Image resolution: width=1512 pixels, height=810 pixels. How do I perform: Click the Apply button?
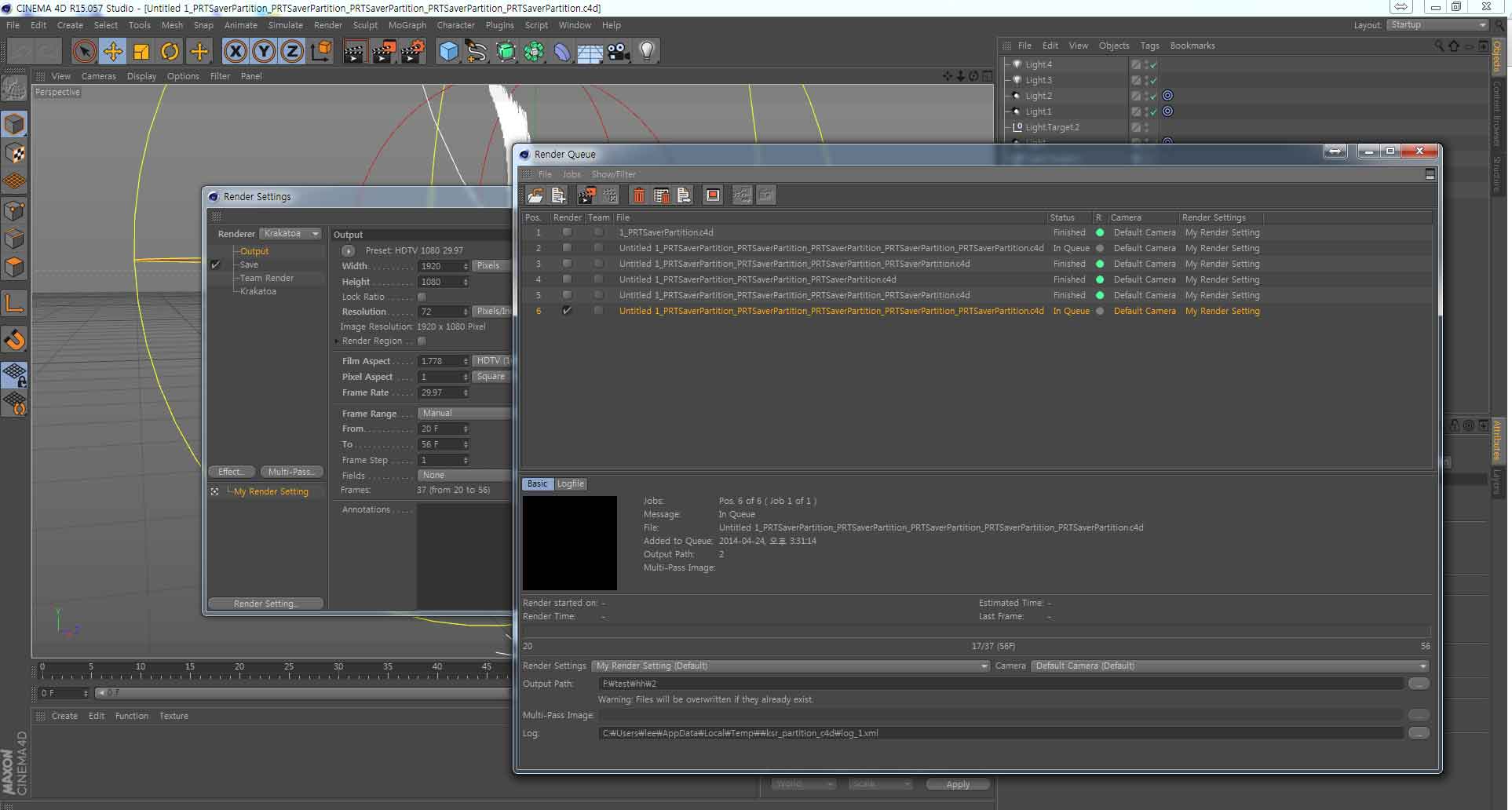pos(958,784)
